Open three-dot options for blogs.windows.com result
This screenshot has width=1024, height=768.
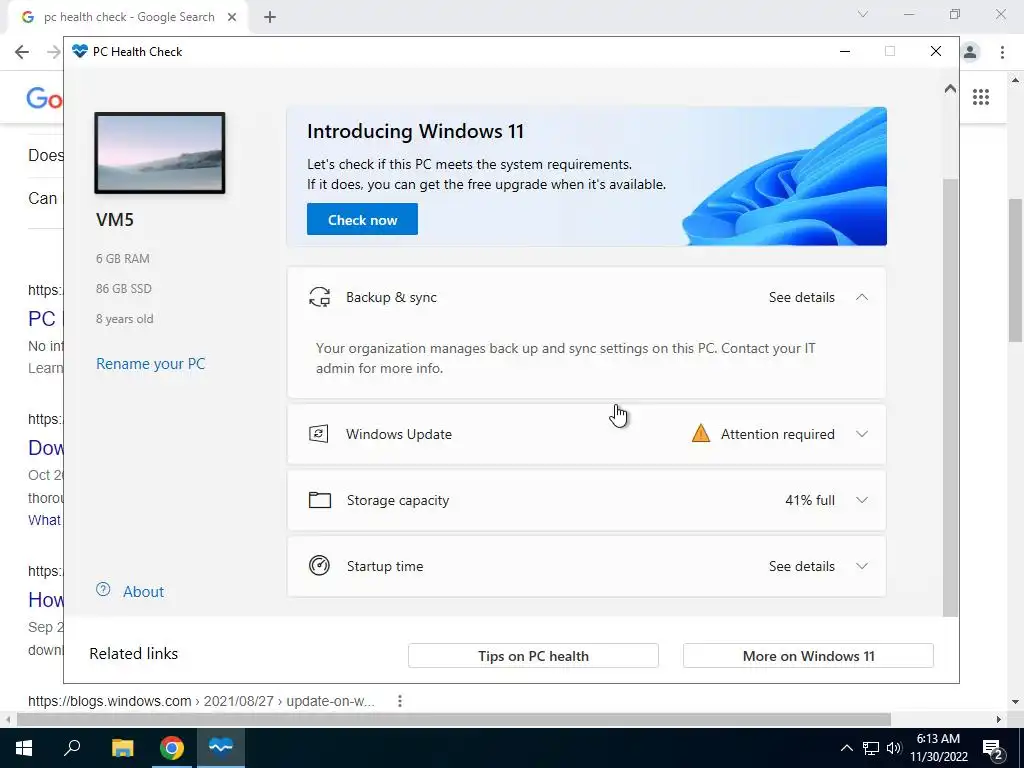[400, 701]
